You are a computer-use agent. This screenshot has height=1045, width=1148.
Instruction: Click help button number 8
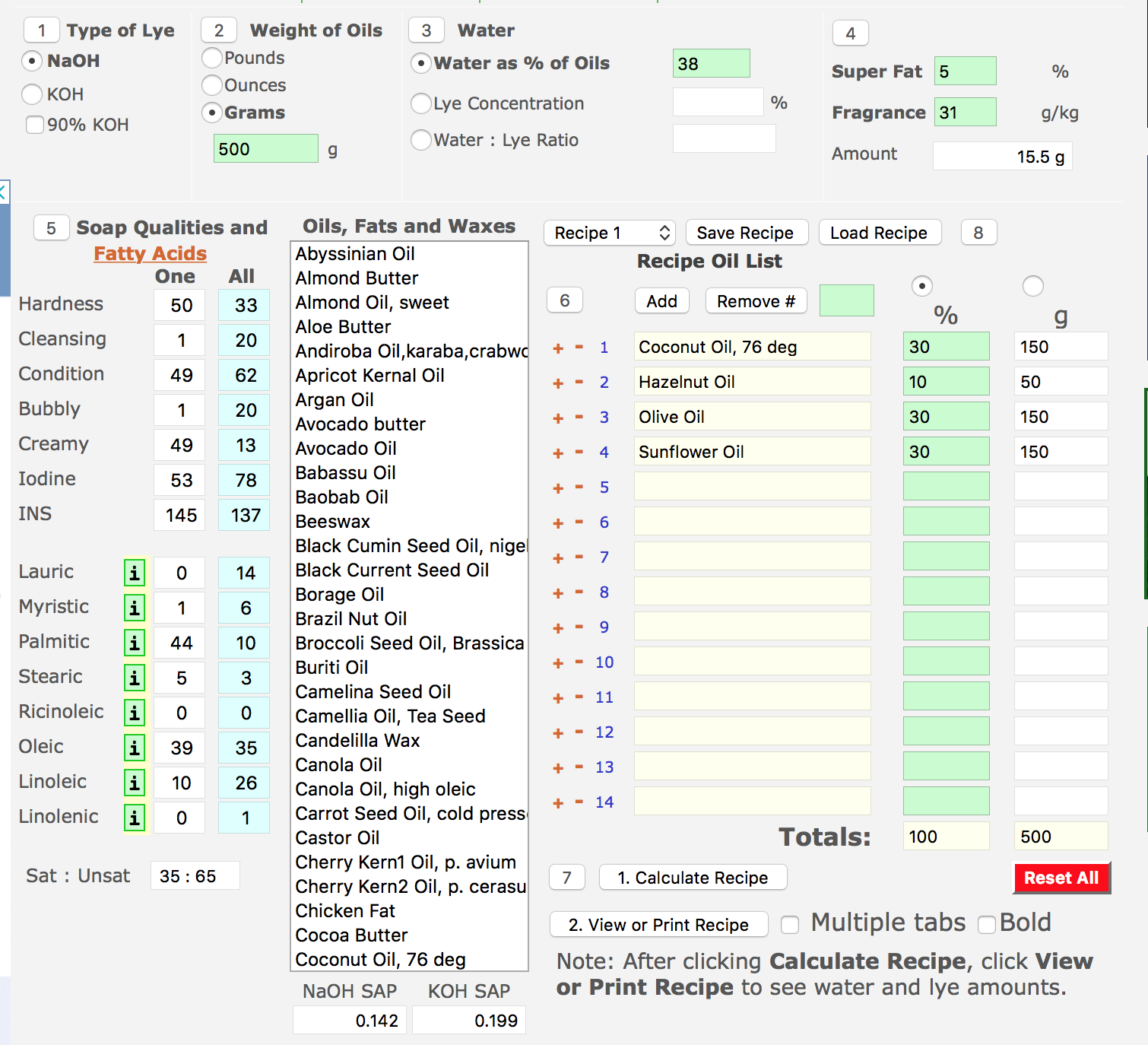click(x=978, y=233)
